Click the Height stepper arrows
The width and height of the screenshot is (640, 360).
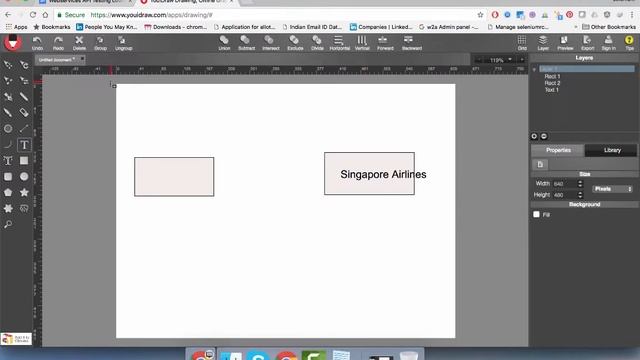(x=580, y=195)
